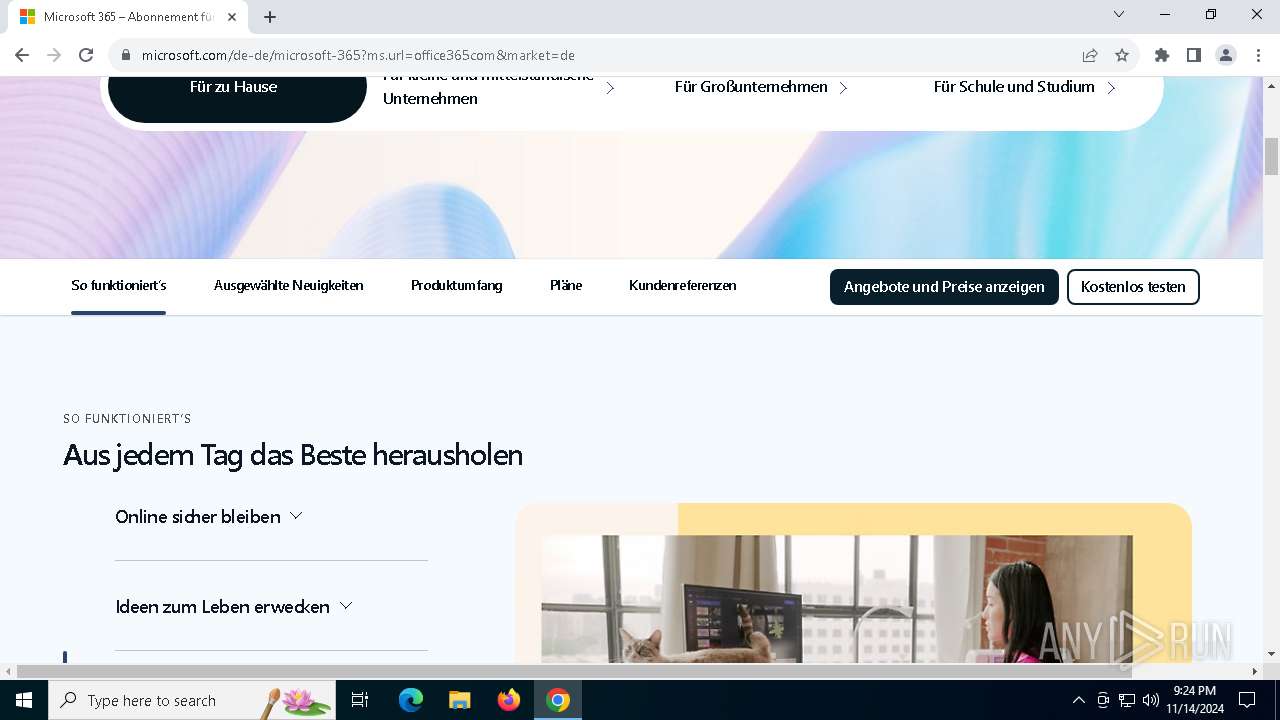Open File Explorer from the taskbar
Viewport: 1280px width, 720px height.
coord(460,700)
